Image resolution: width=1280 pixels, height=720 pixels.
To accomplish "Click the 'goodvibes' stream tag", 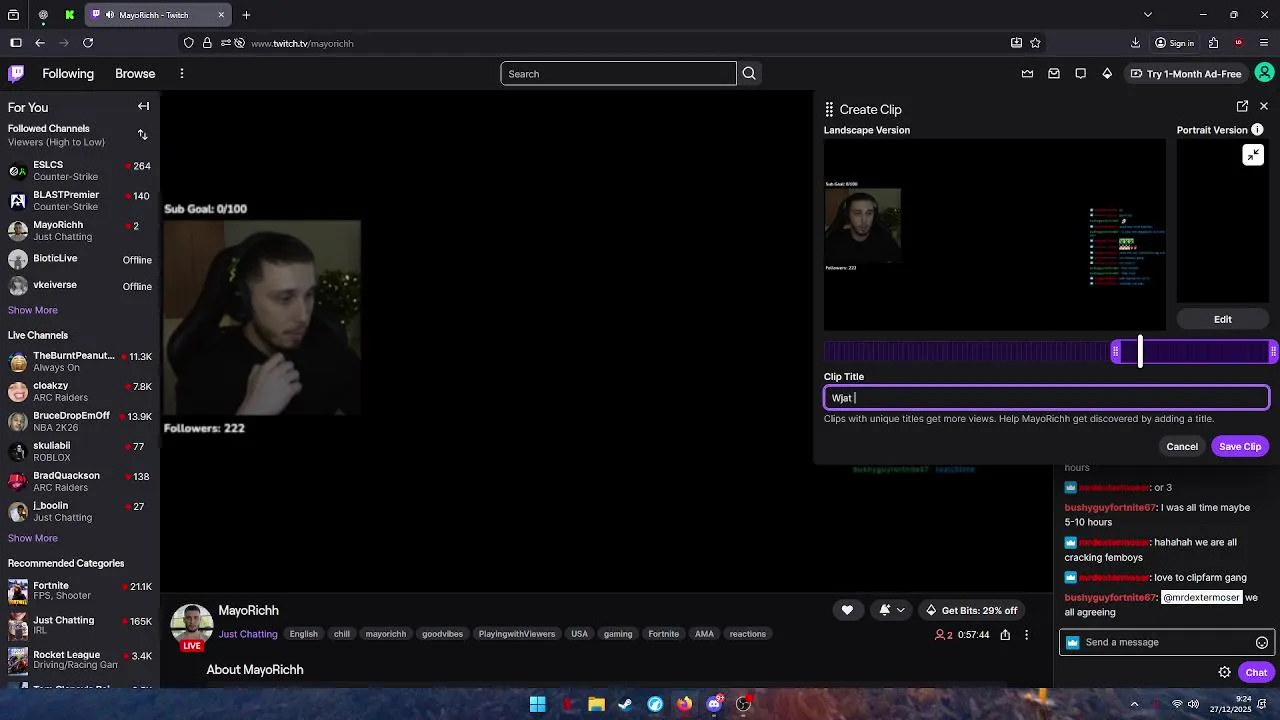I will pyautogui.click(x=442, y=634).
